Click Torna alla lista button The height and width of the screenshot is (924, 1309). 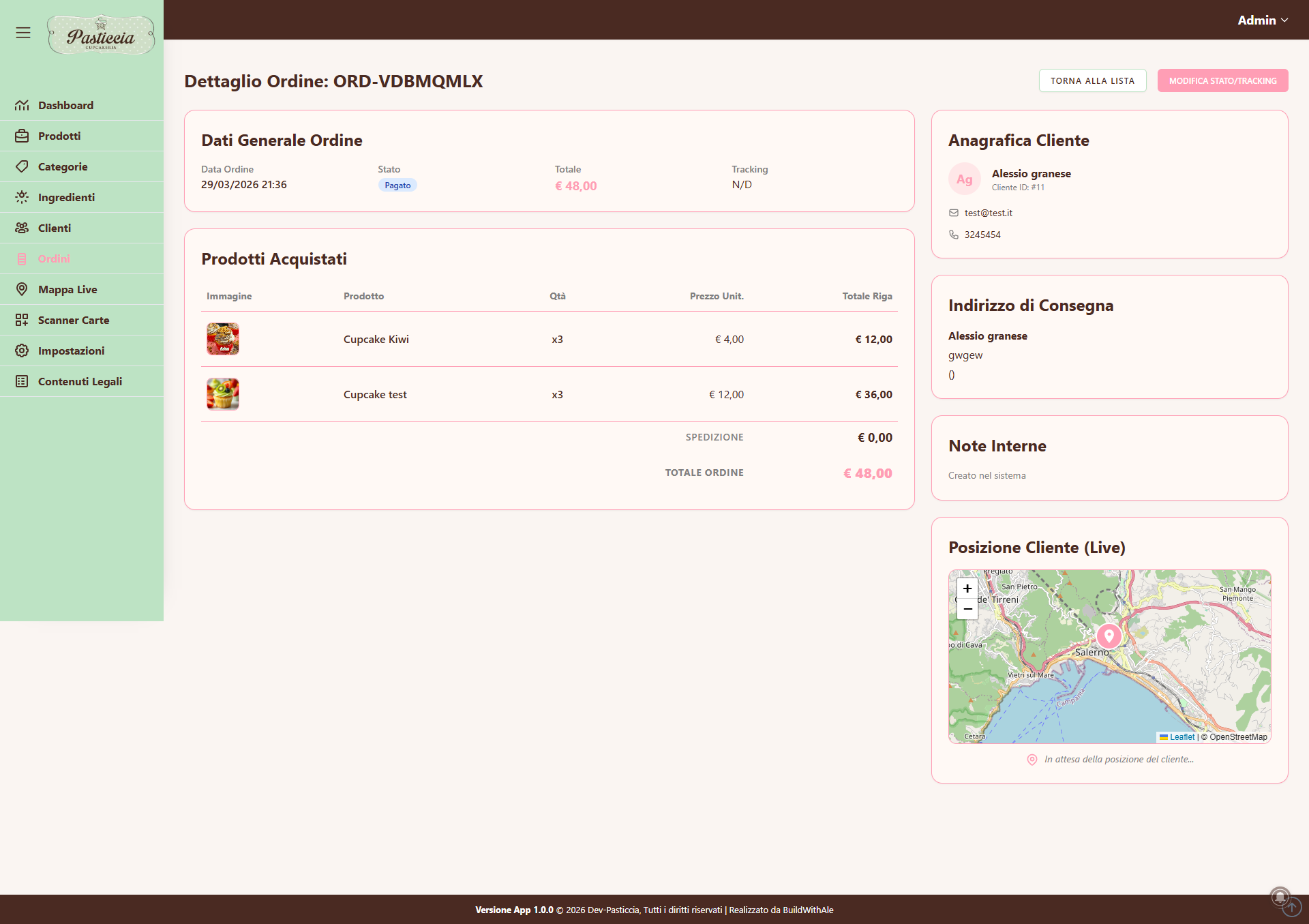(1092, 80)
